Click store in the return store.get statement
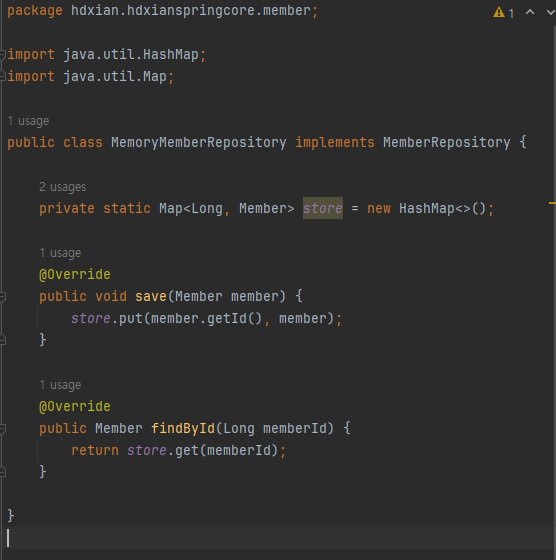 pyautogui.click(x=147, y=450)
